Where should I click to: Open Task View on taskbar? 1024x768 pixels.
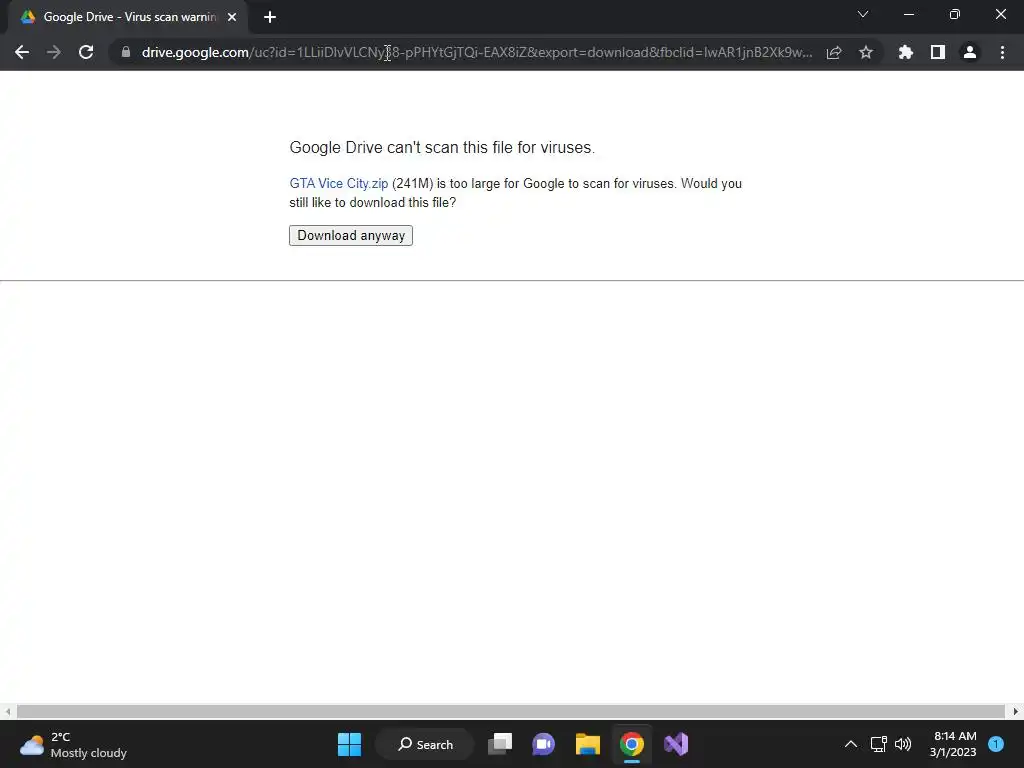pos(500,744)
